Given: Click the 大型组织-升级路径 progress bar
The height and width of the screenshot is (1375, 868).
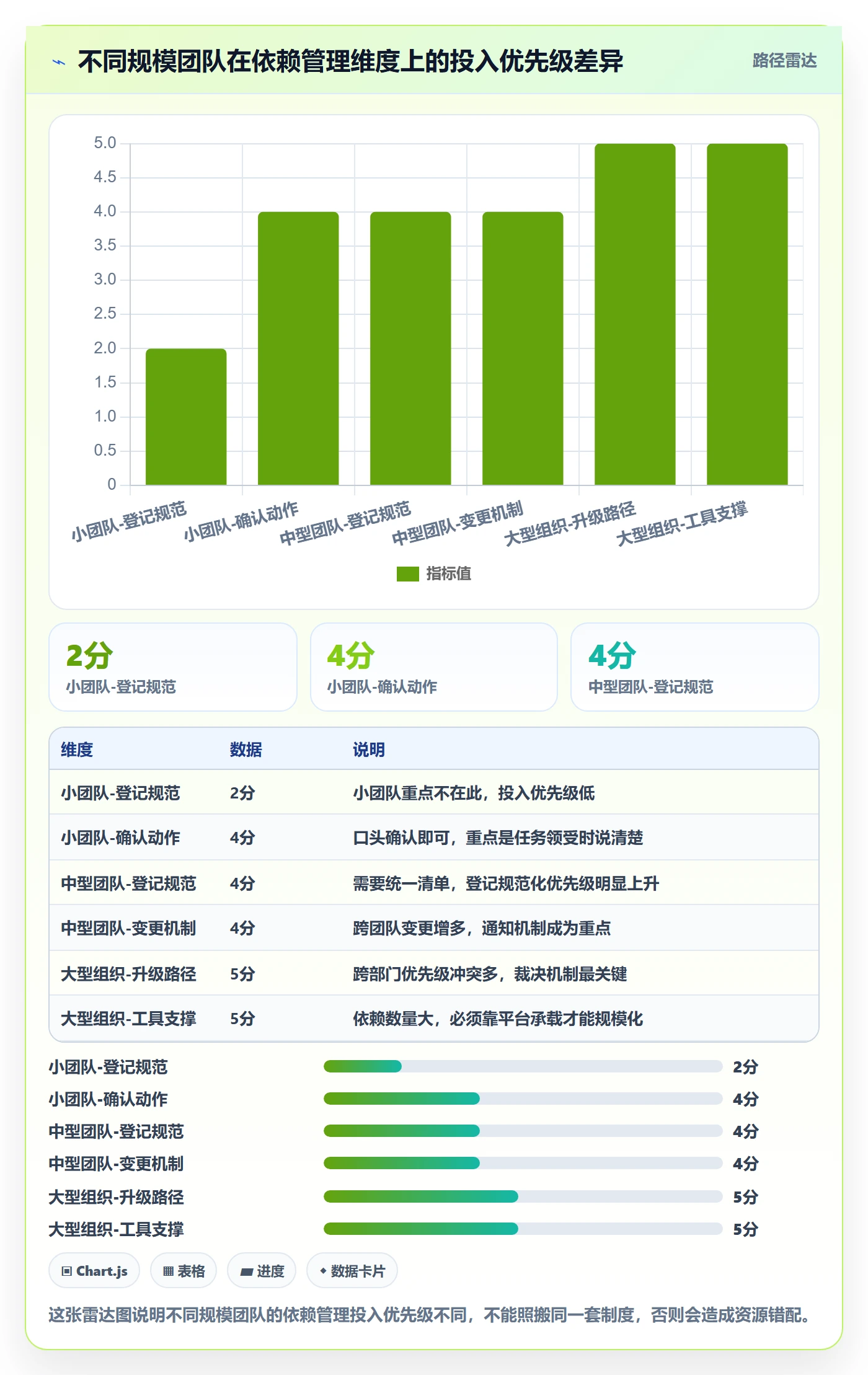Looking at the screenshot, I should point(523,1196).
